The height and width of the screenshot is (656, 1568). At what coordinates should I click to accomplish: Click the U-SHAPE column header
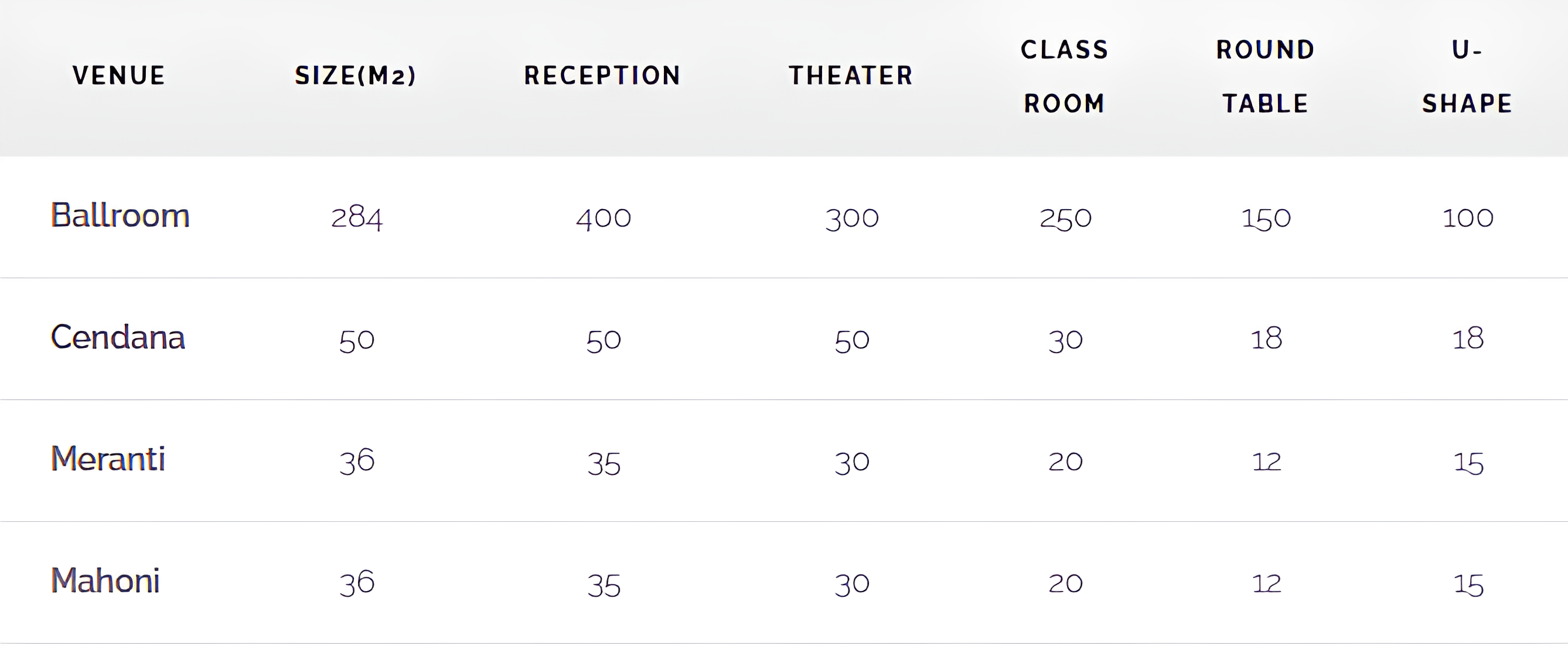1467,76
